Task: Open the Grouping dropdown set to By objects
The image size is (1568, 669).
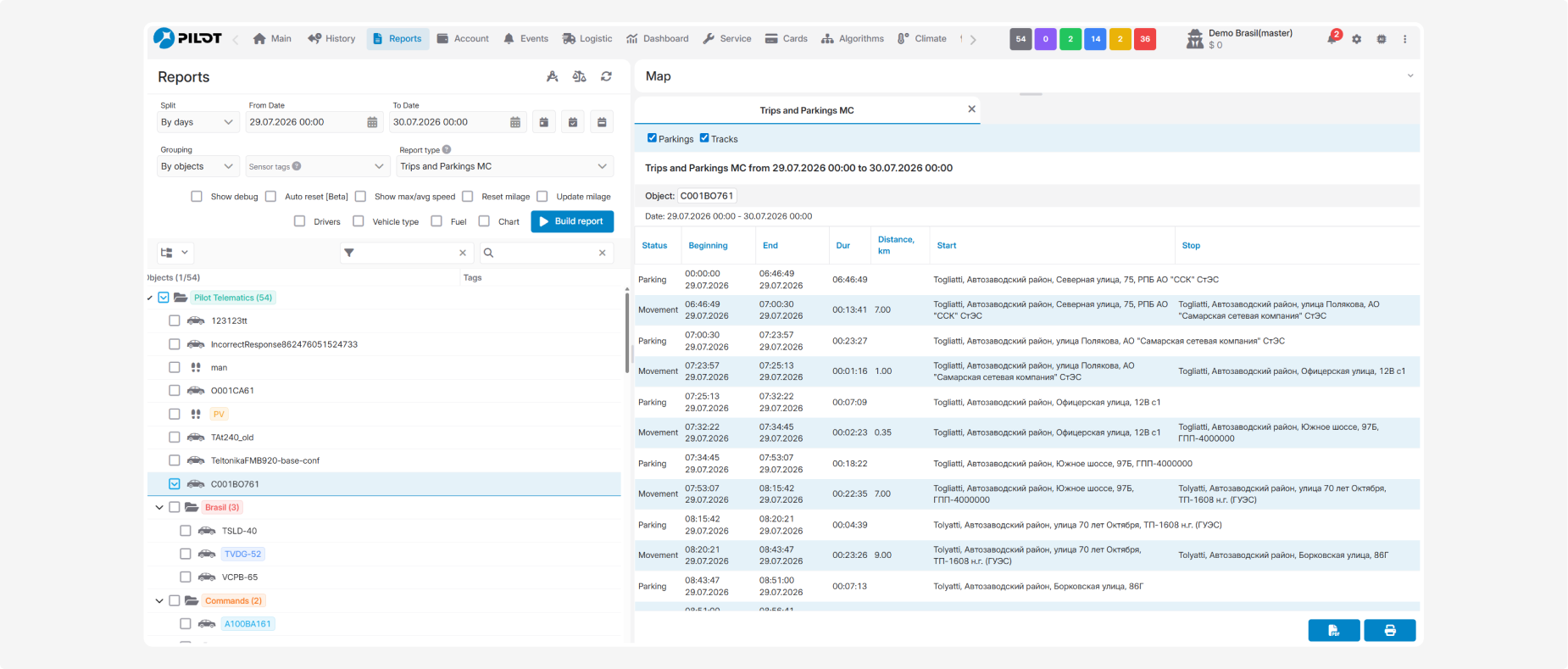Action: [x=198, y=166]
